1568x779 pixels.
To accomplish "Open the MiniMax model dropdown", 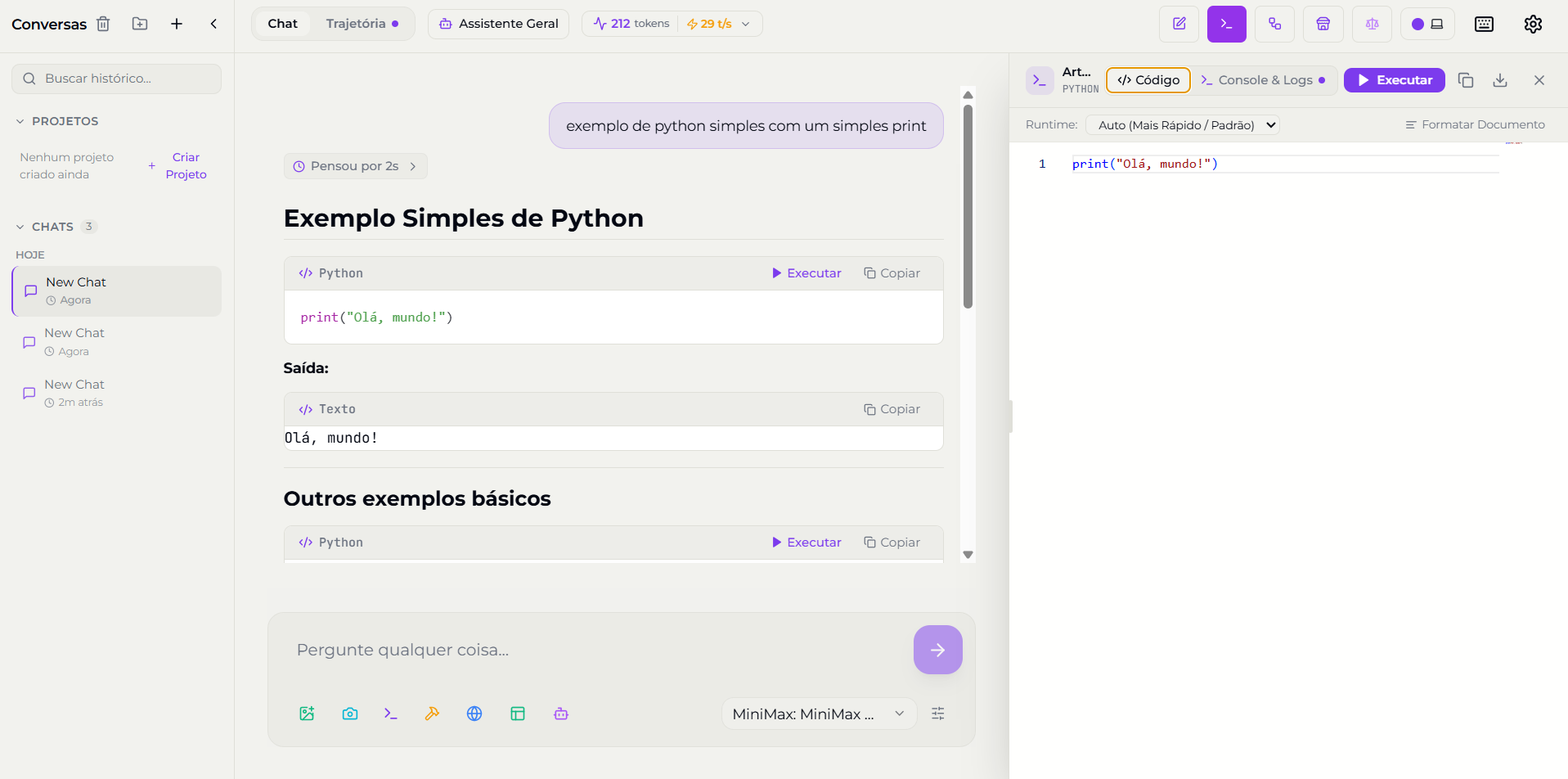I will pos(819,714).
